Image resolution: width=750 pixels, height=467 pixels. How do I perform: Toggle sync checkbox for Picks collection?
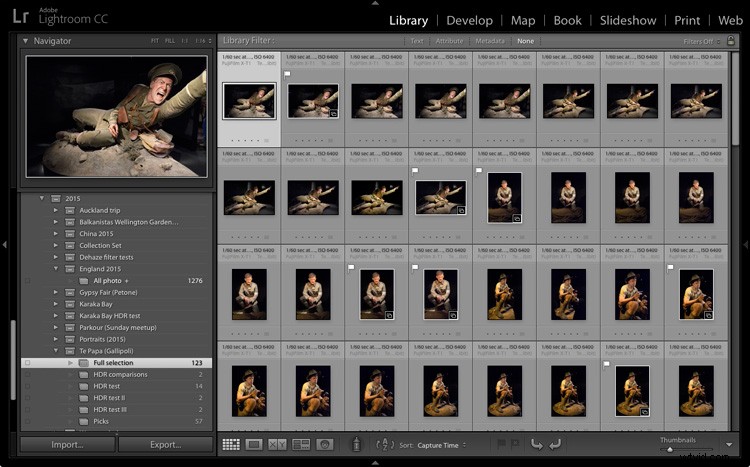(27, 422)
